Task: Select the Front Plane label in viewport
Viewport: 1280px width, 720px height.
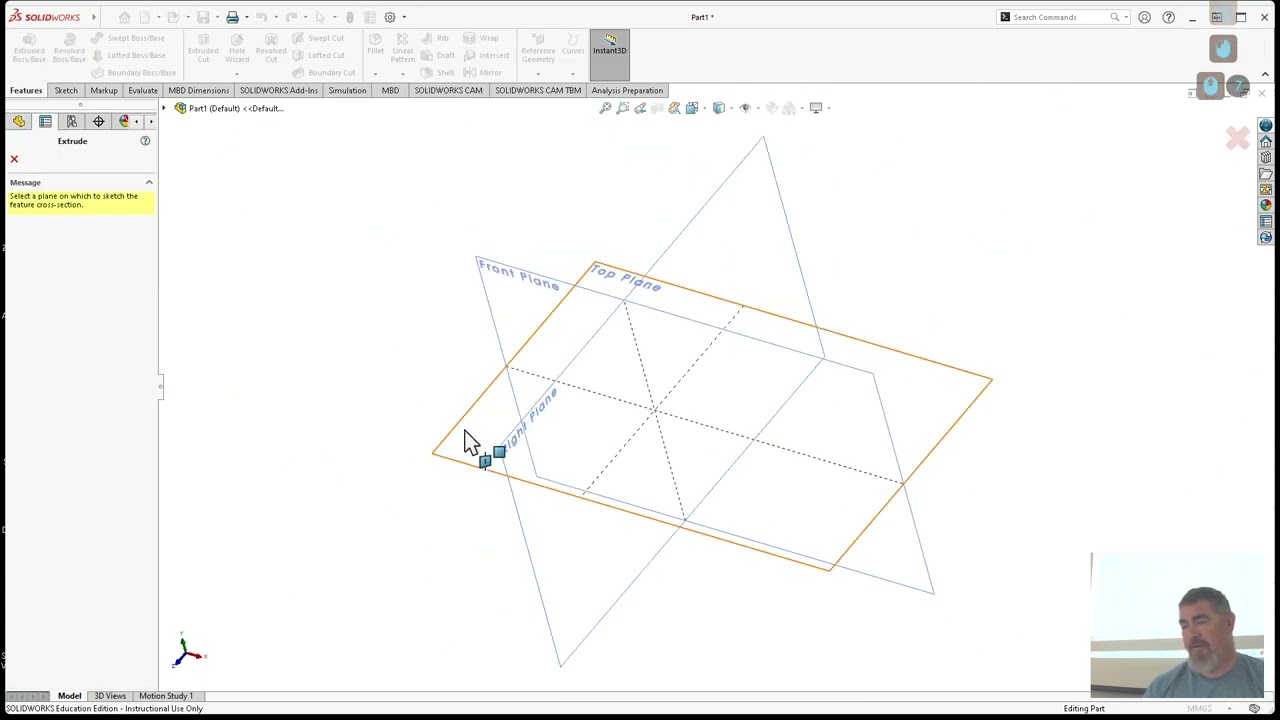Action: [519, 274]
